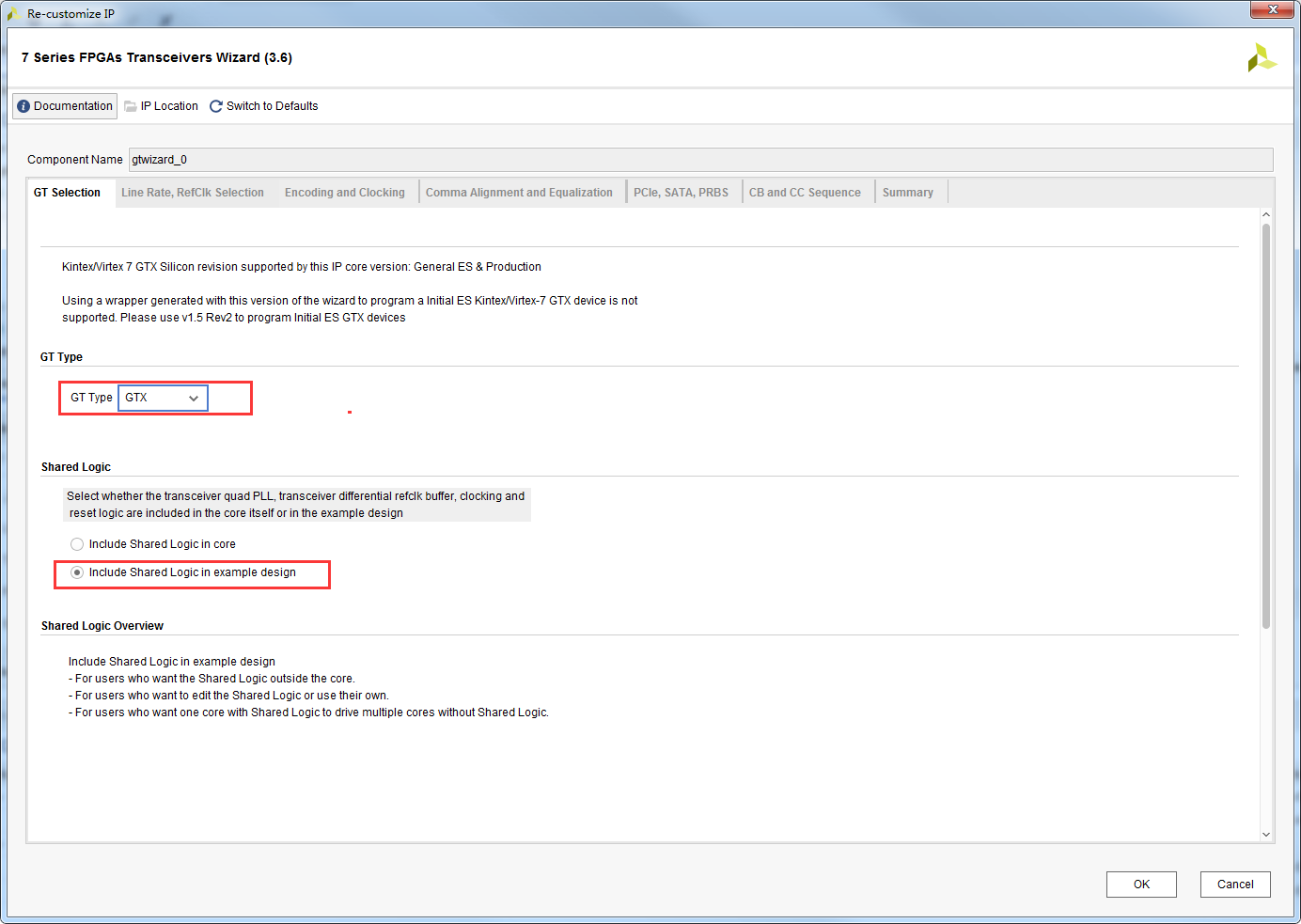
Task: Click the GT Type section heading
Action: (x=61, y=357)
